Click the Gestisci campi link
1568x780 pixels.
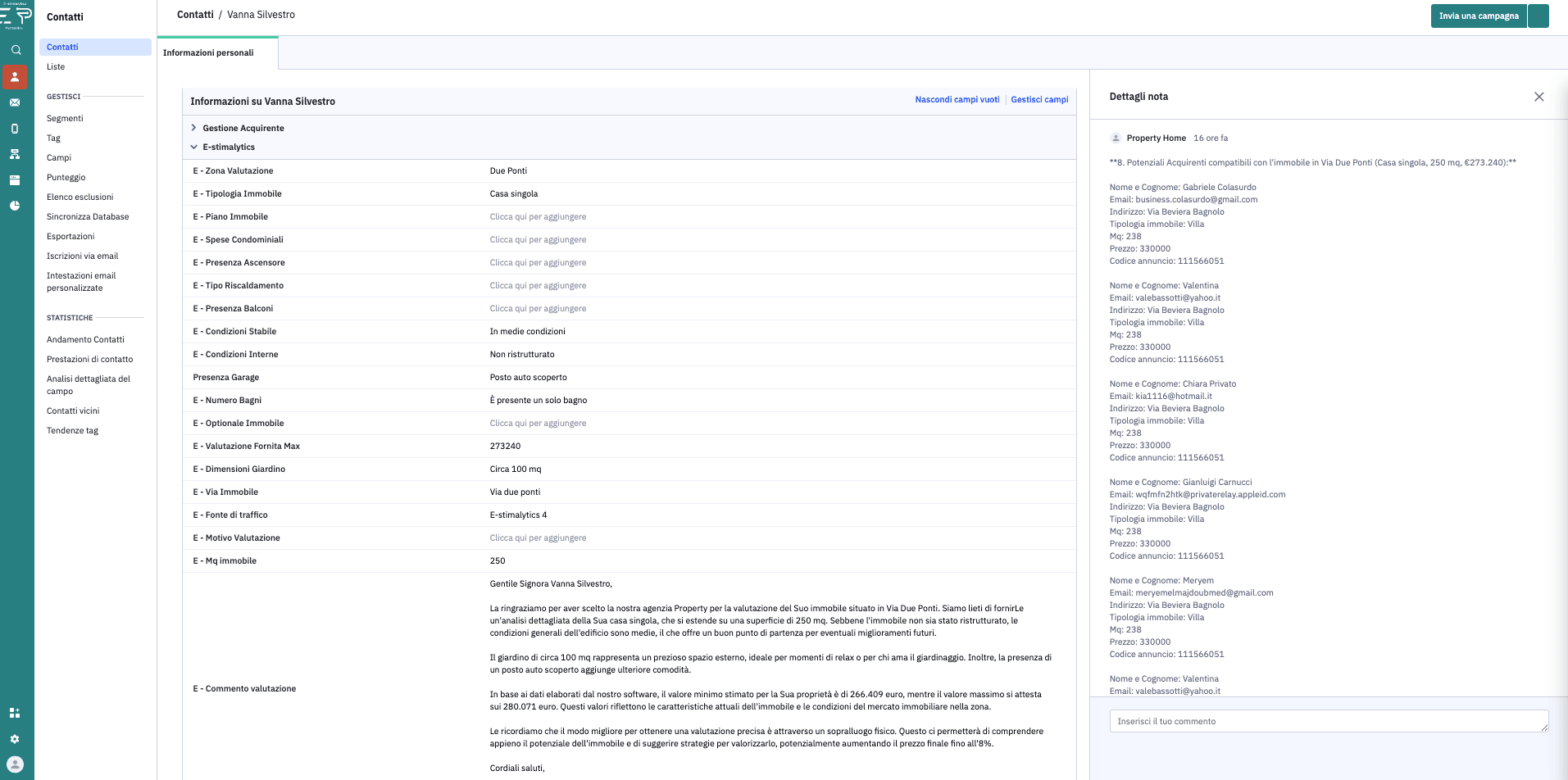[x=1039, y=100]
